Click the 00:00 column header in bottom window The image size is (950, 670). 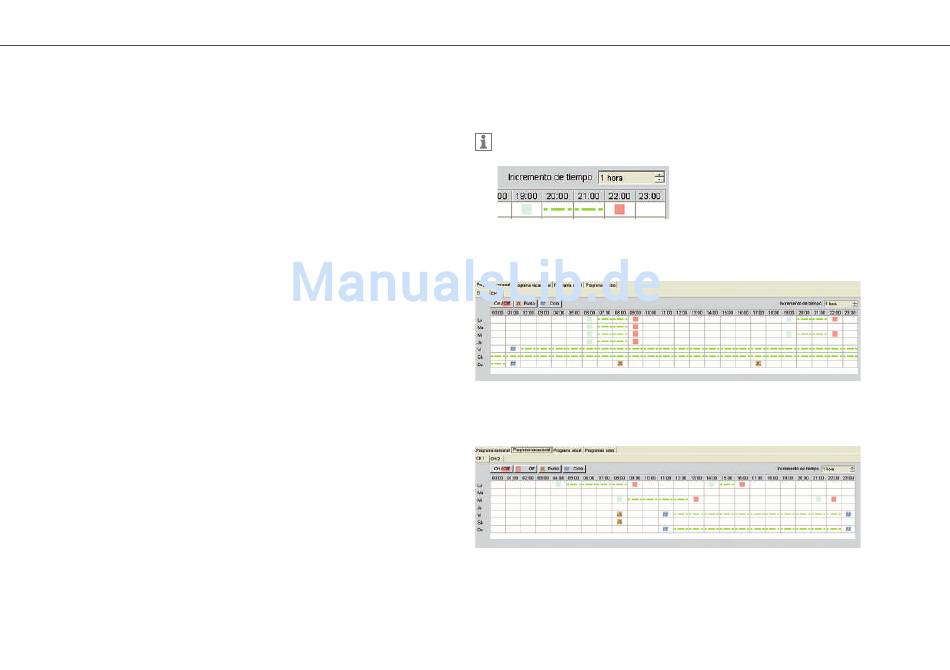click(x=497, y=478)
